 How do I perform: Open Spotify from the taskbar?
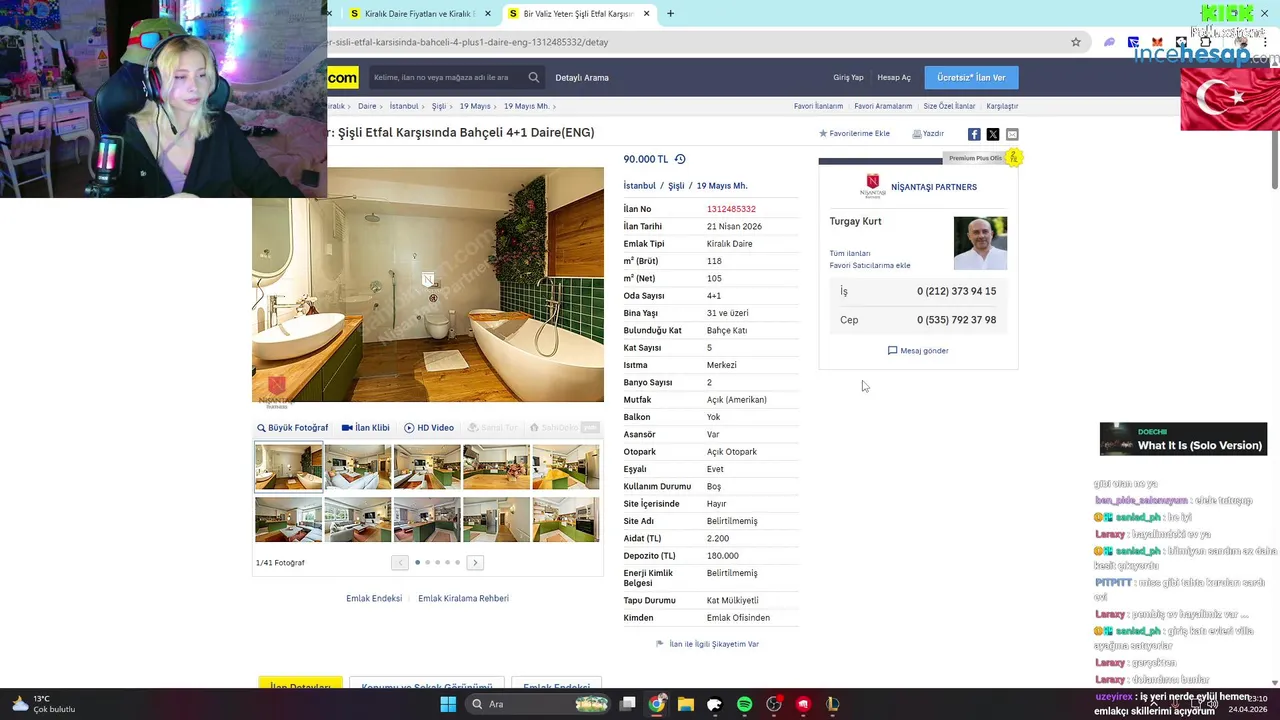744,704
